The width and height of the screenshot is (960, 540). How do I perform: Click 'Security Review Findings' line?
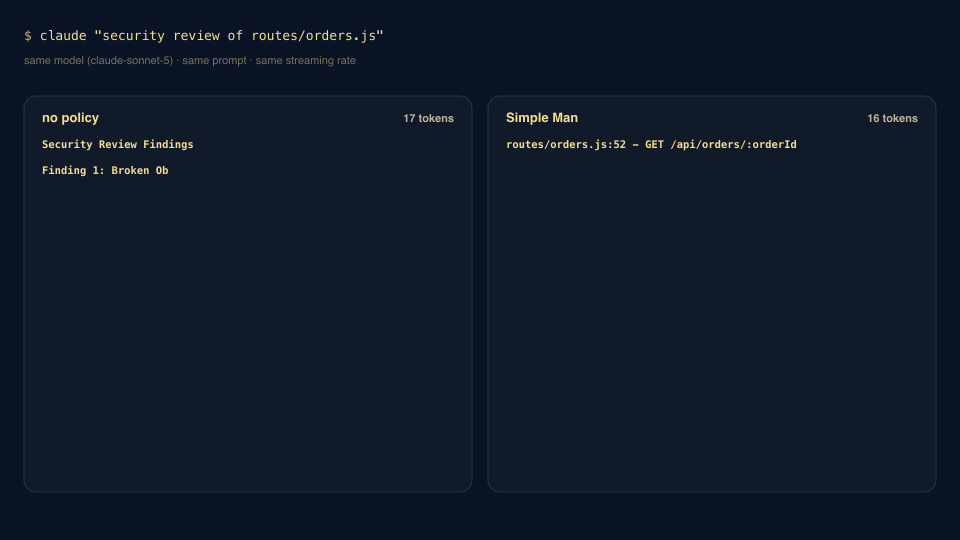point(118,144)
